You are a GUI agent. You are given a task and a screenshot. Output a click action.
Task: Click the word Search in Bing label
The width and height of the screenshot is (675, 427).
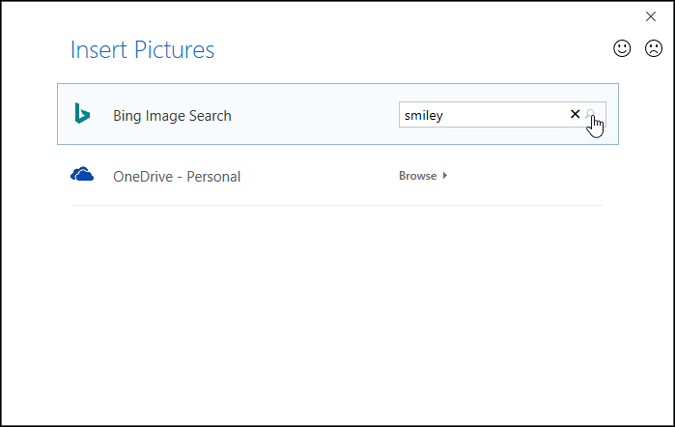tap(210, 116)
